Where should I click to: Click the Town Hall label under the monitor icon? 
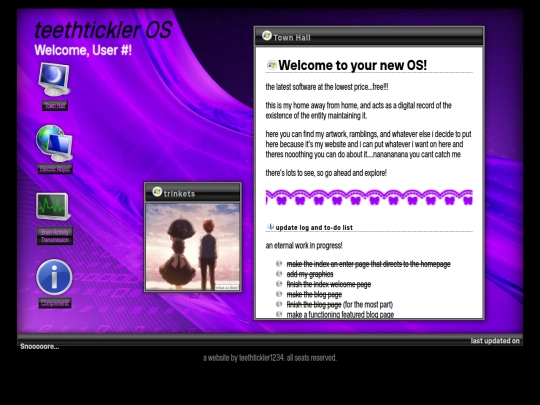point(55,105)
